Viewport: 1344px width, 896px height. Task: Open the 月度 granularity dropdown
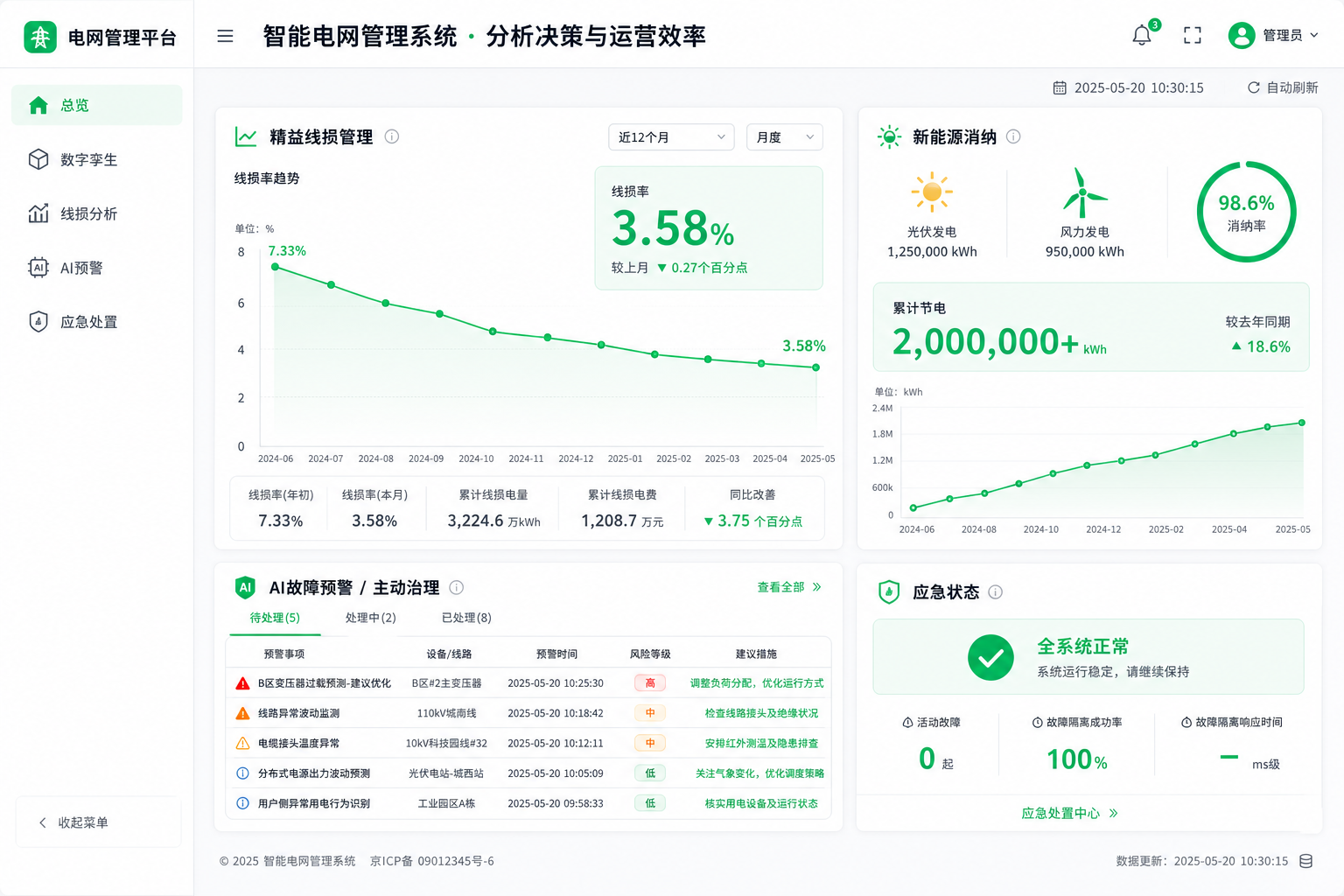[784, 137]
